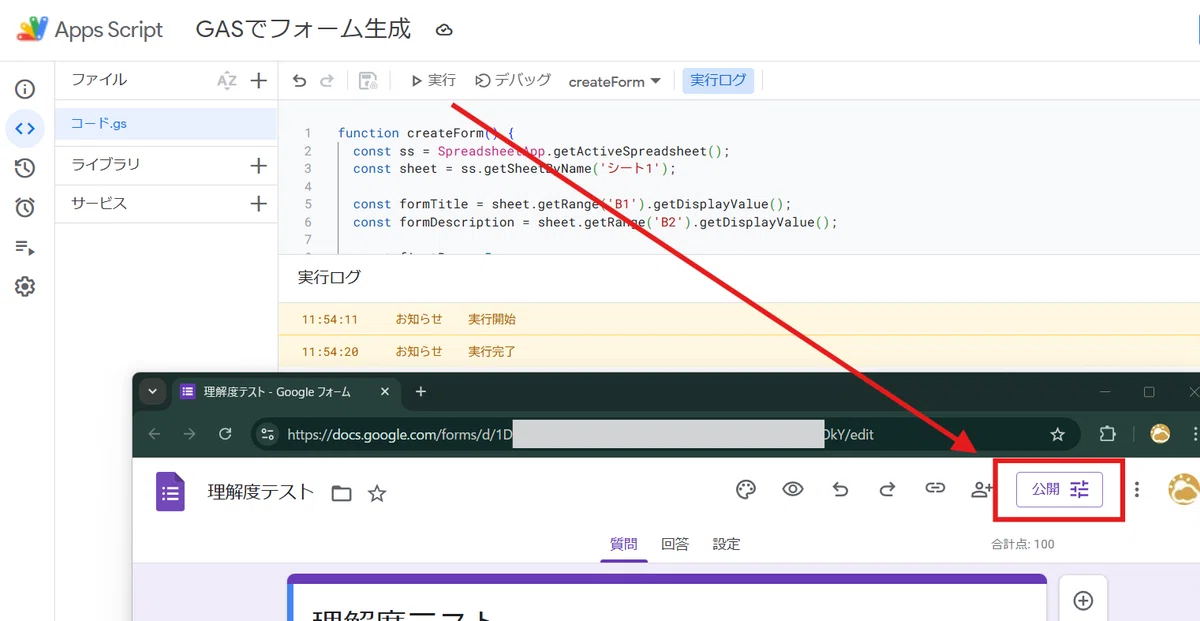
Task: Add a question with plus circle icon
Action: click(x=1083, y=600)
